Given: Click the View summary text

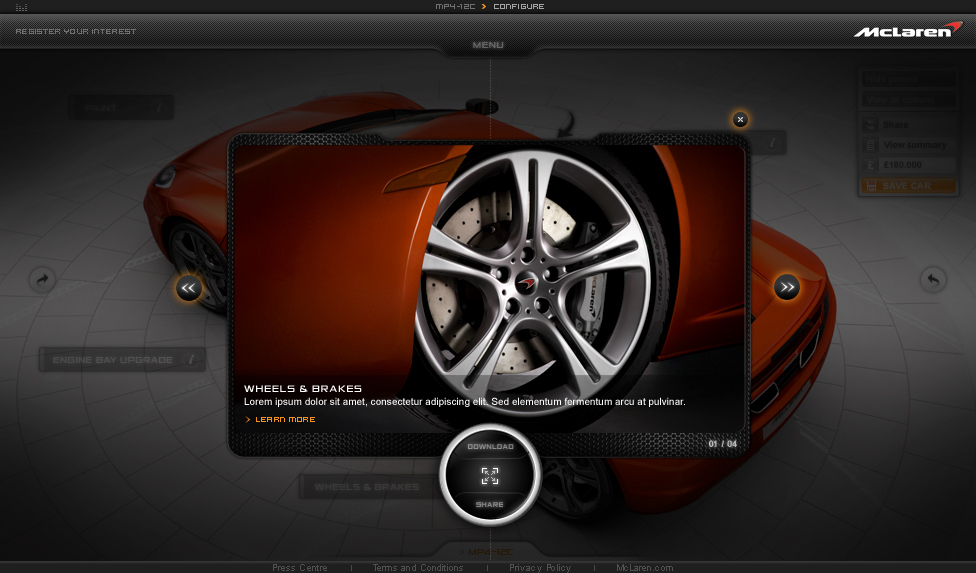Looking at the screenshot, I should pyautogui.click(x=915, y=145).
